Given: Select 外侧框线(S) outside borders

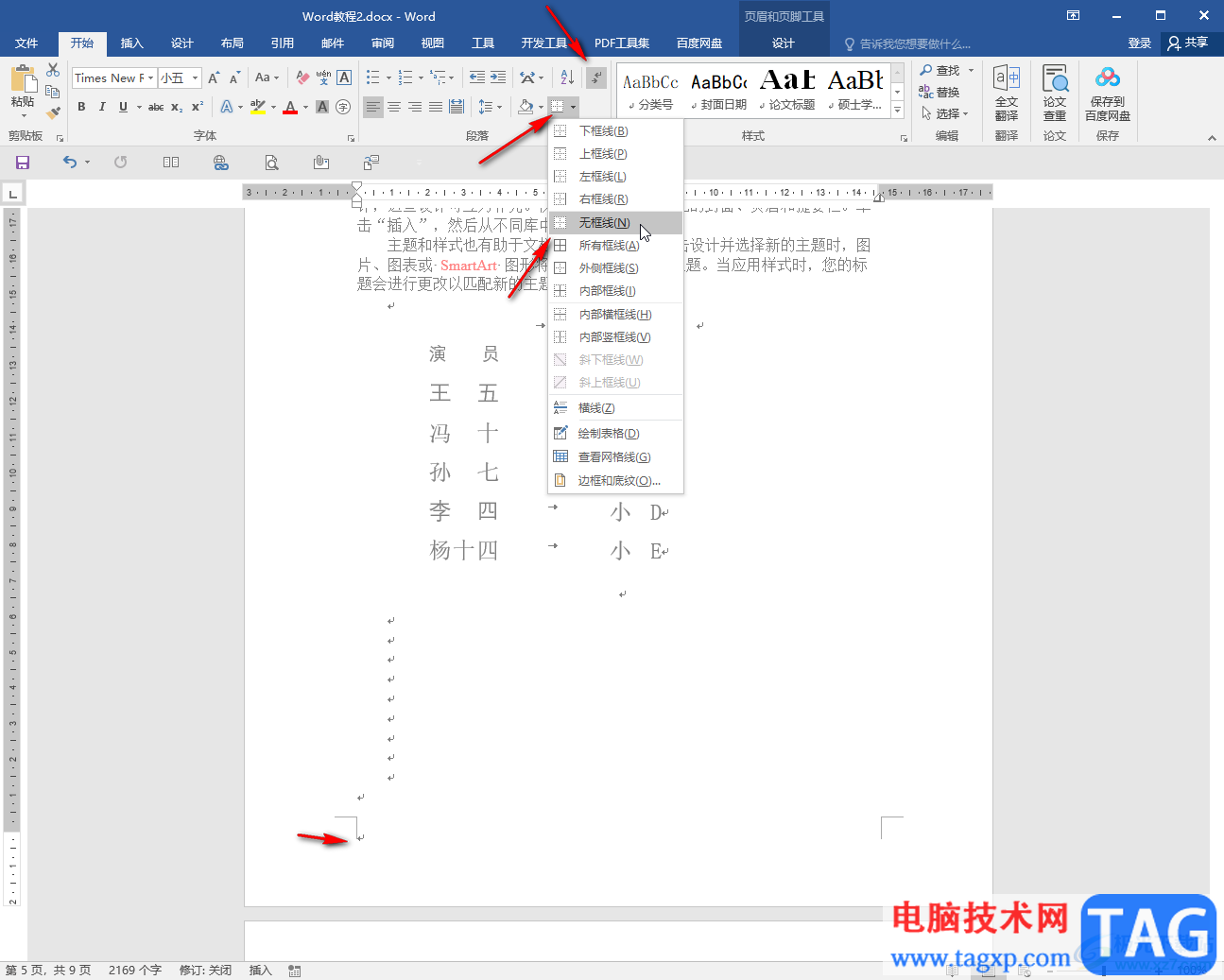Looking at the screenshot, I should [615, 268].
